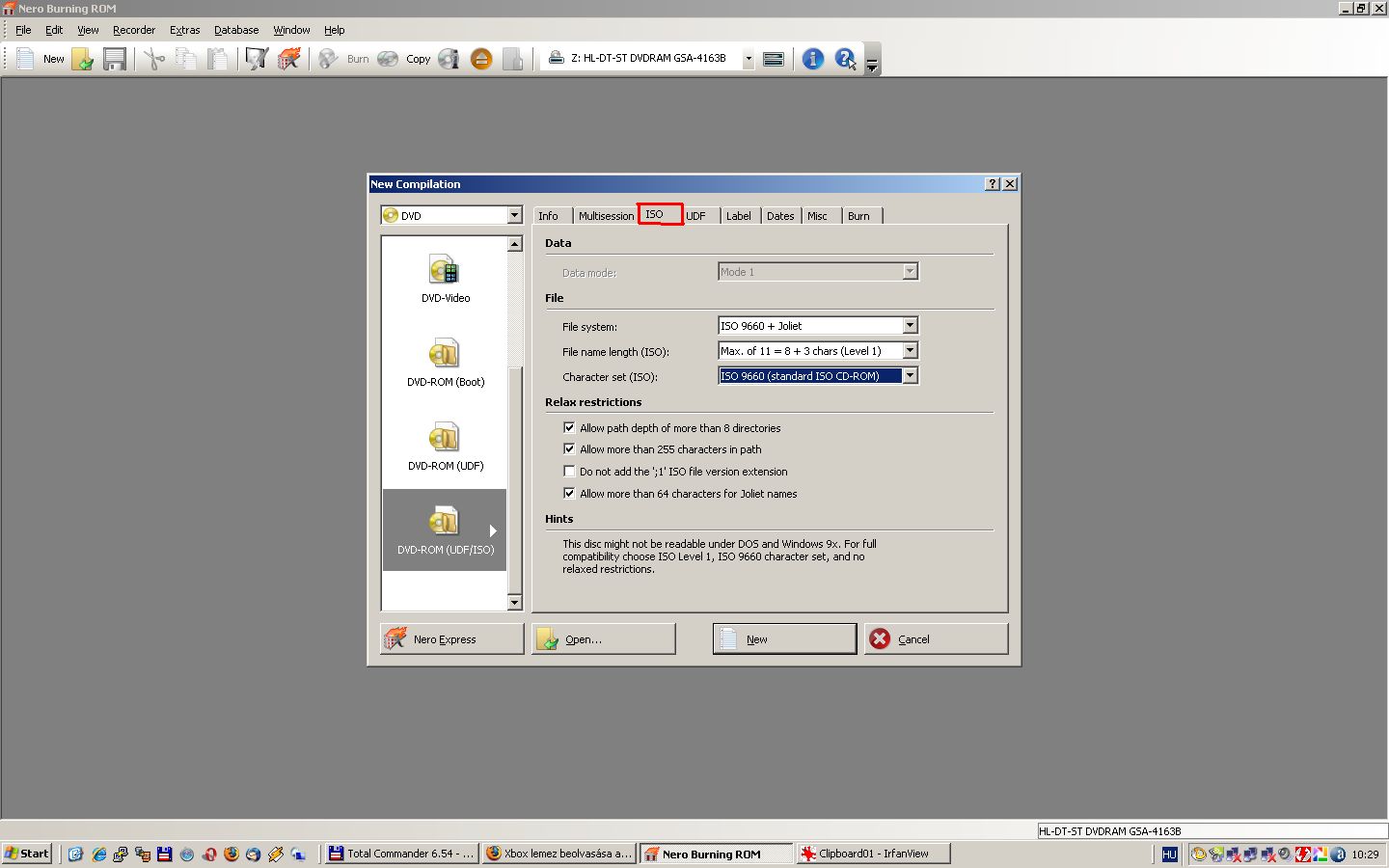Click the Choose Recorder toolbar icon

click(x=773, y=59)
